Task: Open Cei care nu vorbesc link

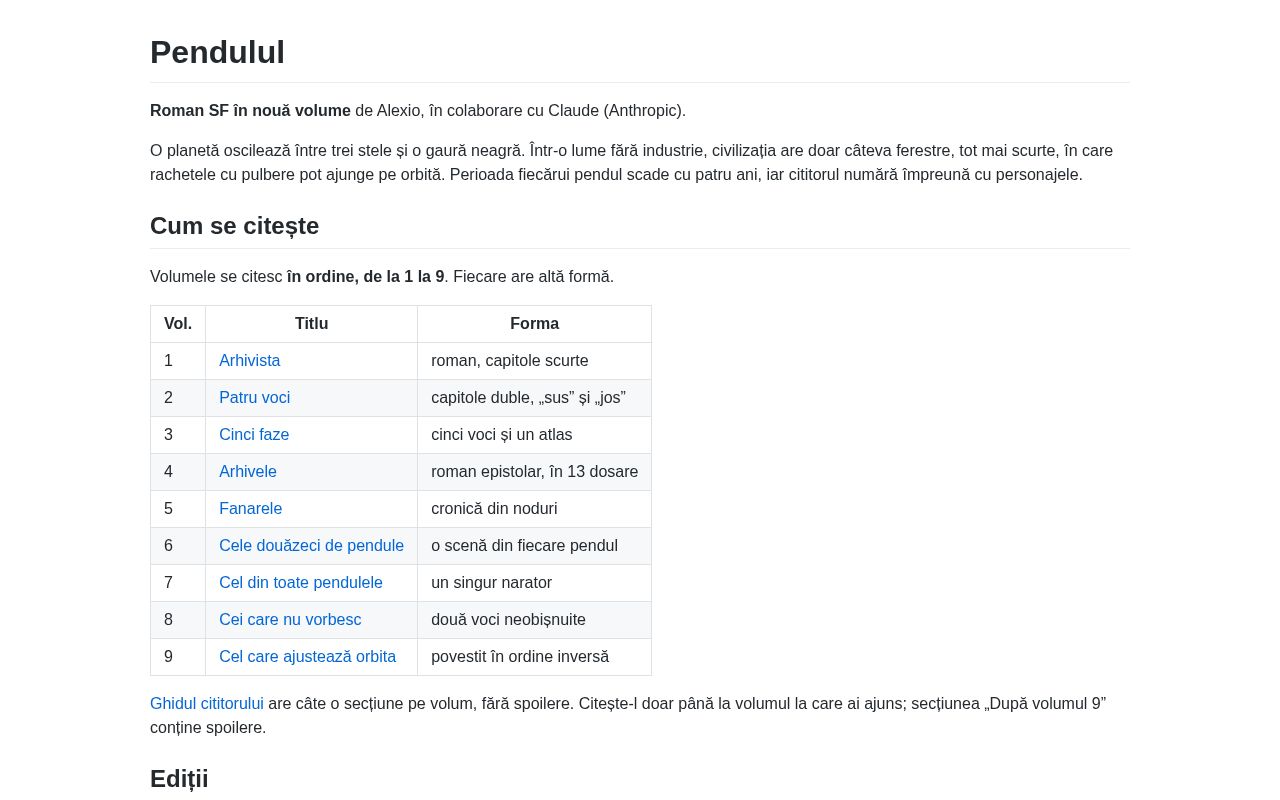Action: point(290,620)
